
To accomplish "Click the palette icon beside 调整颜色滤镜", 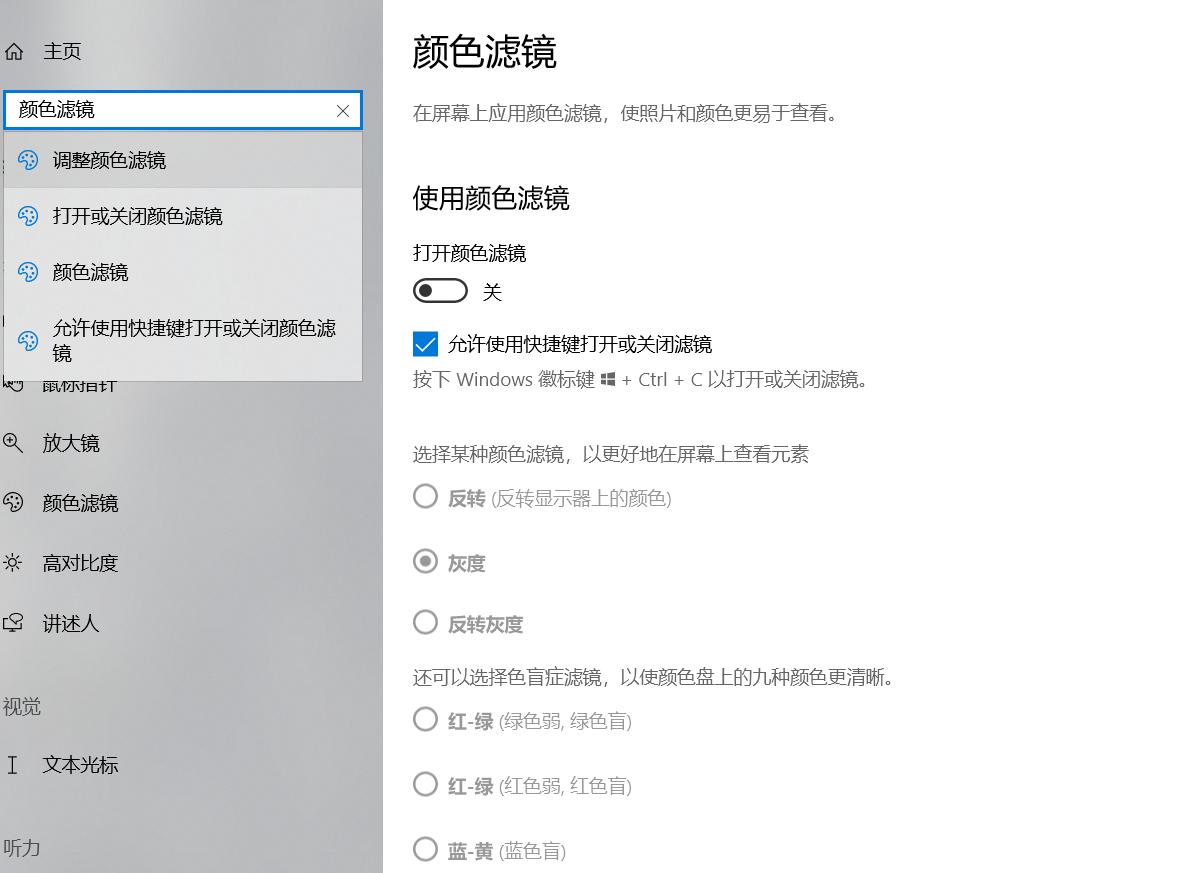I will 28,160.
